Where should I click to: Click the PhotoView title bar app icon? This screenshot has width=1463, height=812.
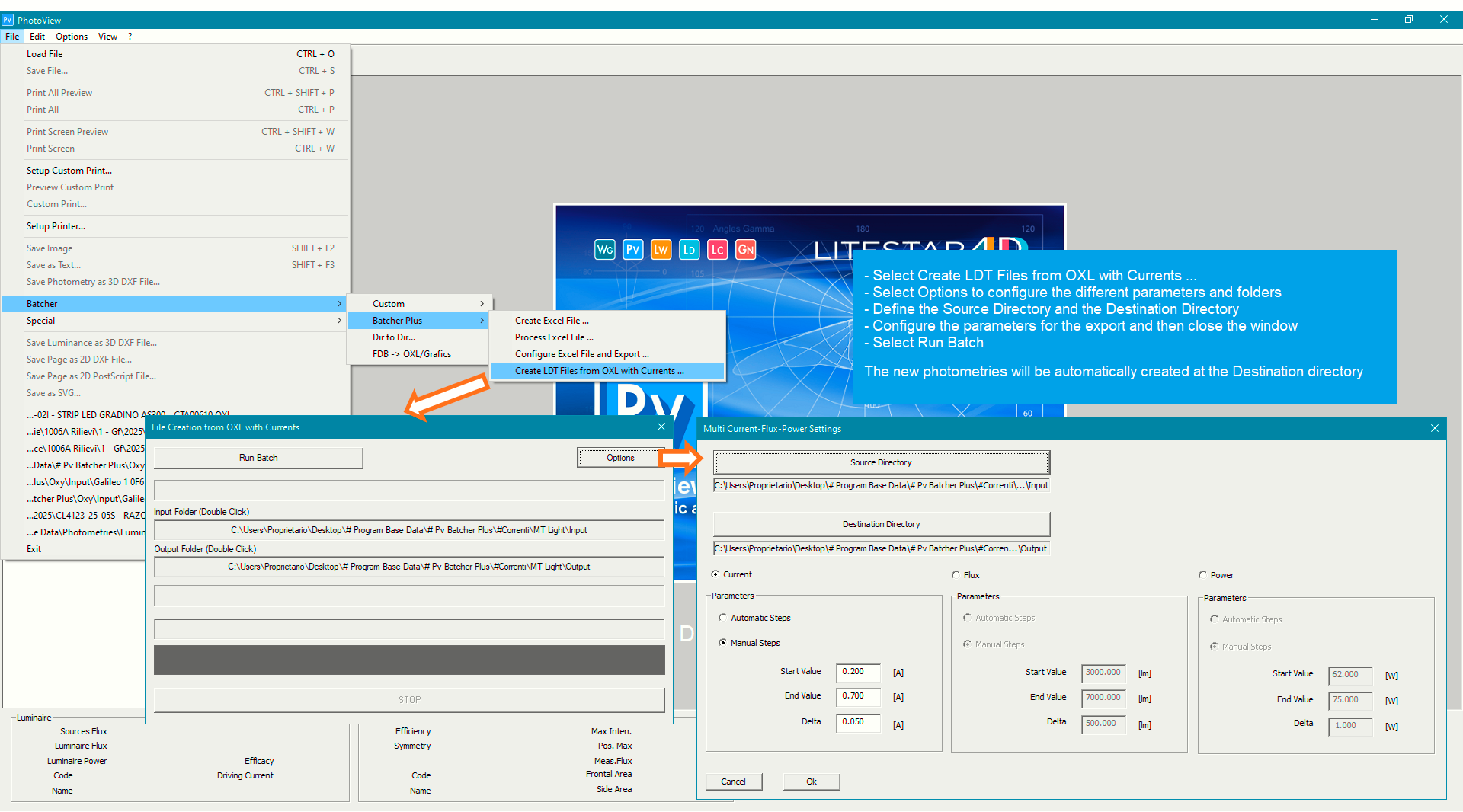point(8,20)
